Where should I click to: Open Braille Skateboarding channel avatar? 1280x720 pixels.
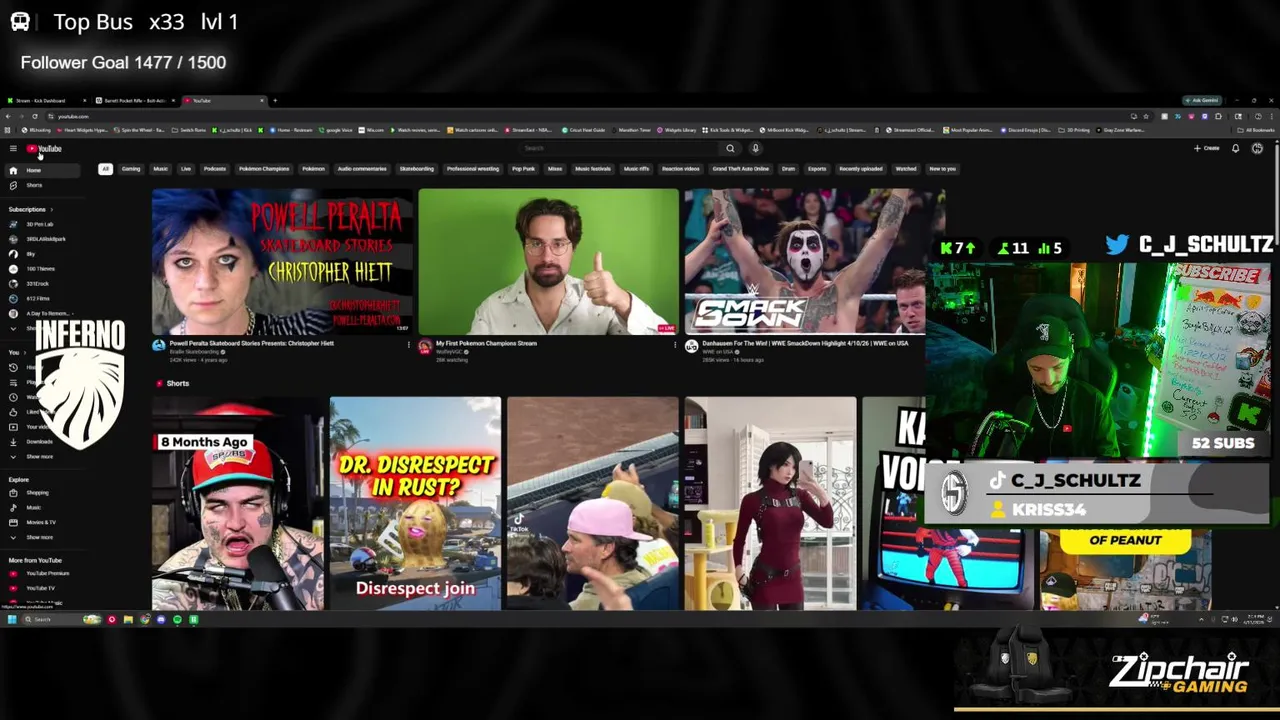[x=158, y=346]
